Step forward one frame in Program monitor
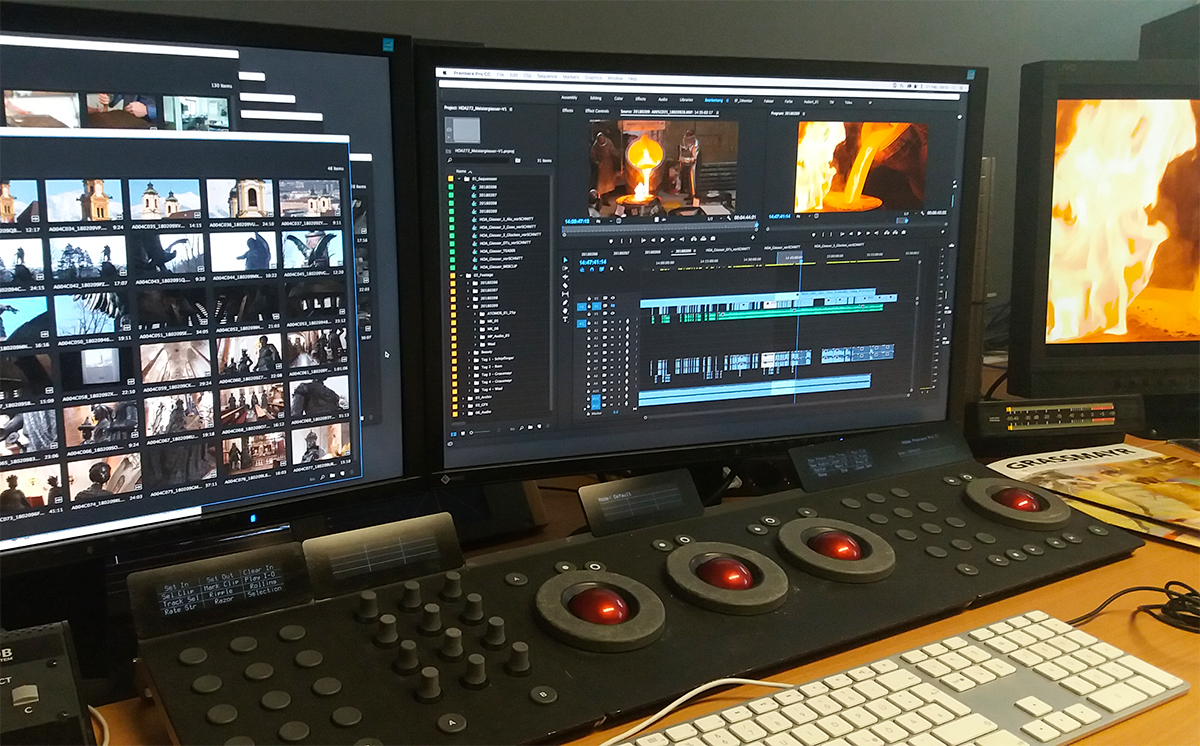This screenshot has width=1200, height=746. click(868, 234)
